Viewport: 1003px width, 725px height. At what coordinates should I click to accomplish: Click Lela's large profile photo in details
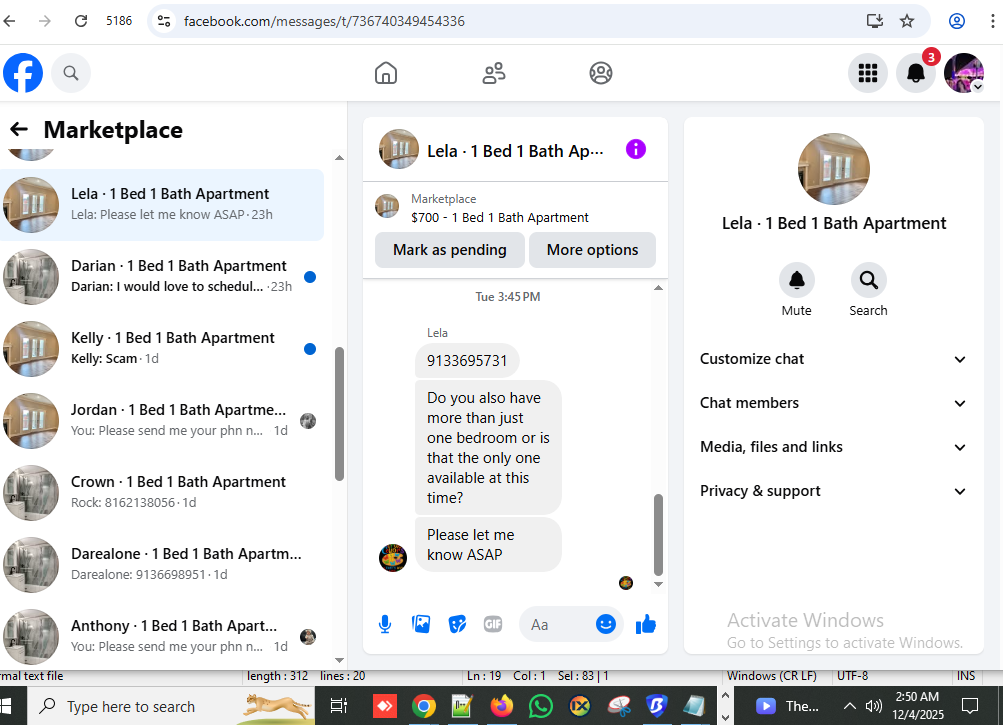(833, 169)
